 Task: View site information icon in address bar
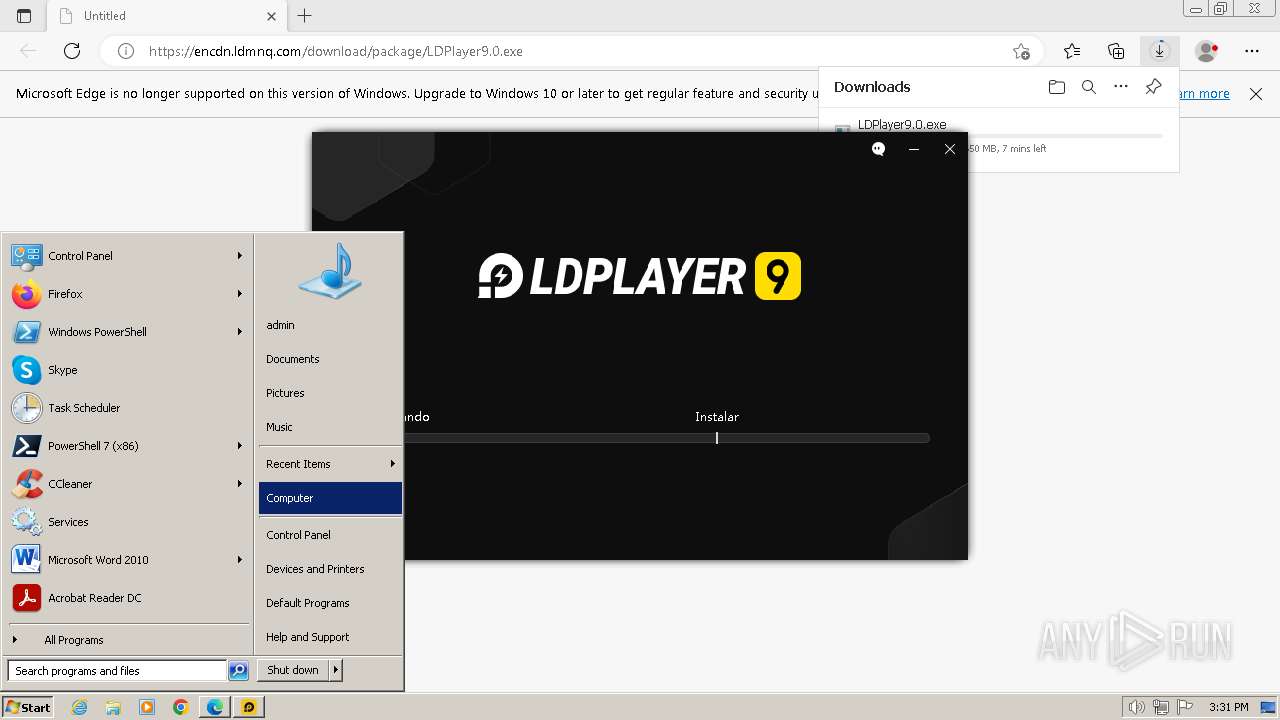(x=126, y=51)
